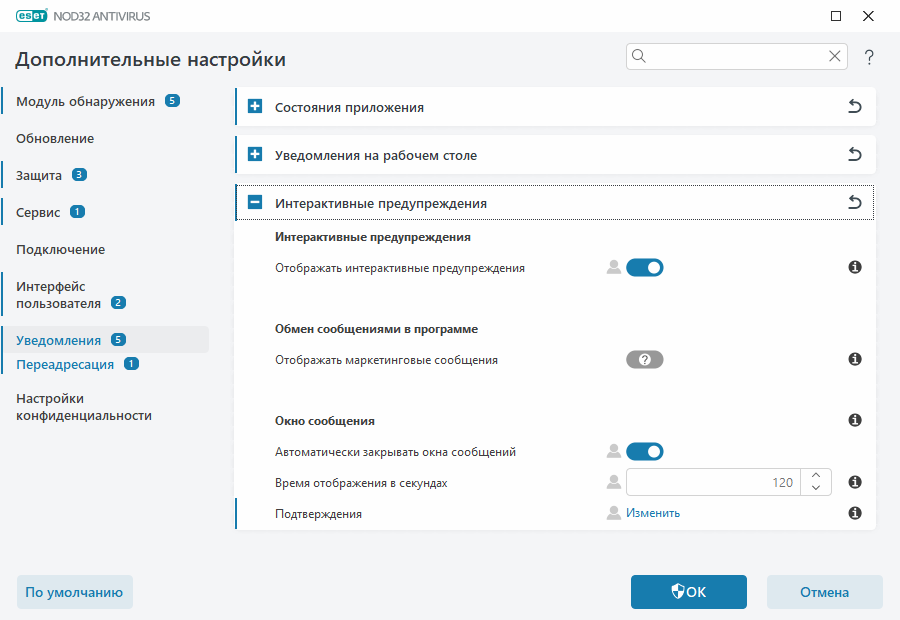Toggle Отображать маркетинговые сообщения switch
Screen dimensions: 900x620
645,359
